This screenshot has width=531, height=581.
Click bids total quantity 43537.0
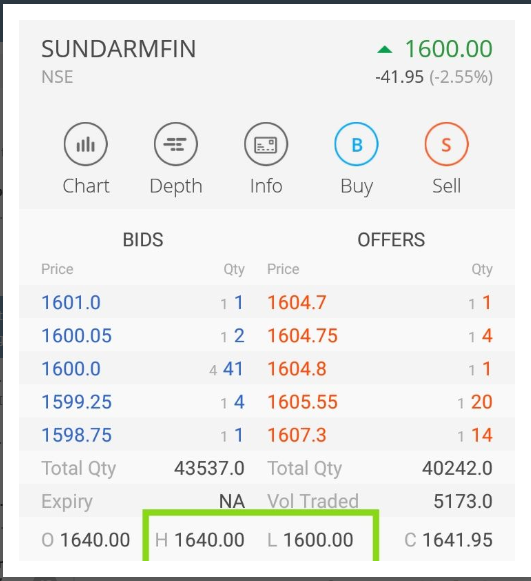[209, 468]
